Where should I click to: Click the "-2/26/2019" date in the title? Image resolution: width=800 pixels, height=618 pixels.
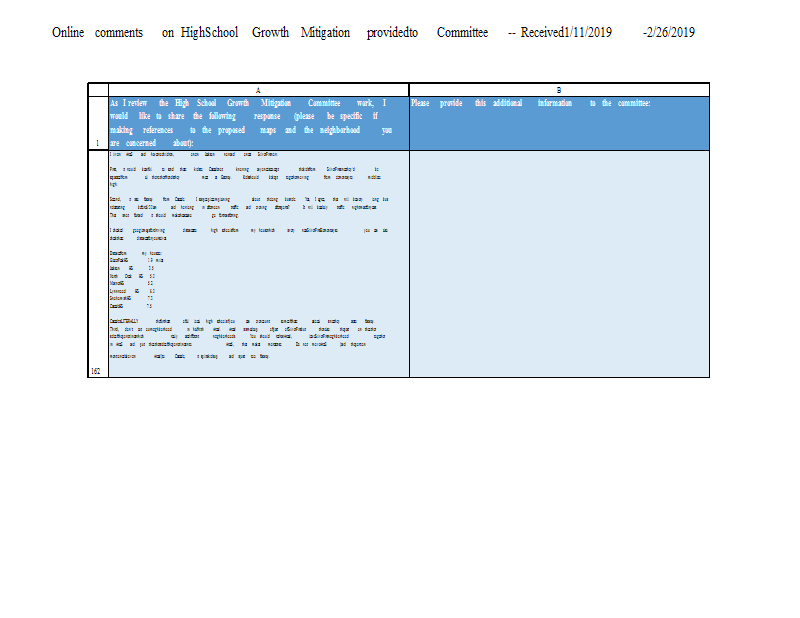click(669, 33)
